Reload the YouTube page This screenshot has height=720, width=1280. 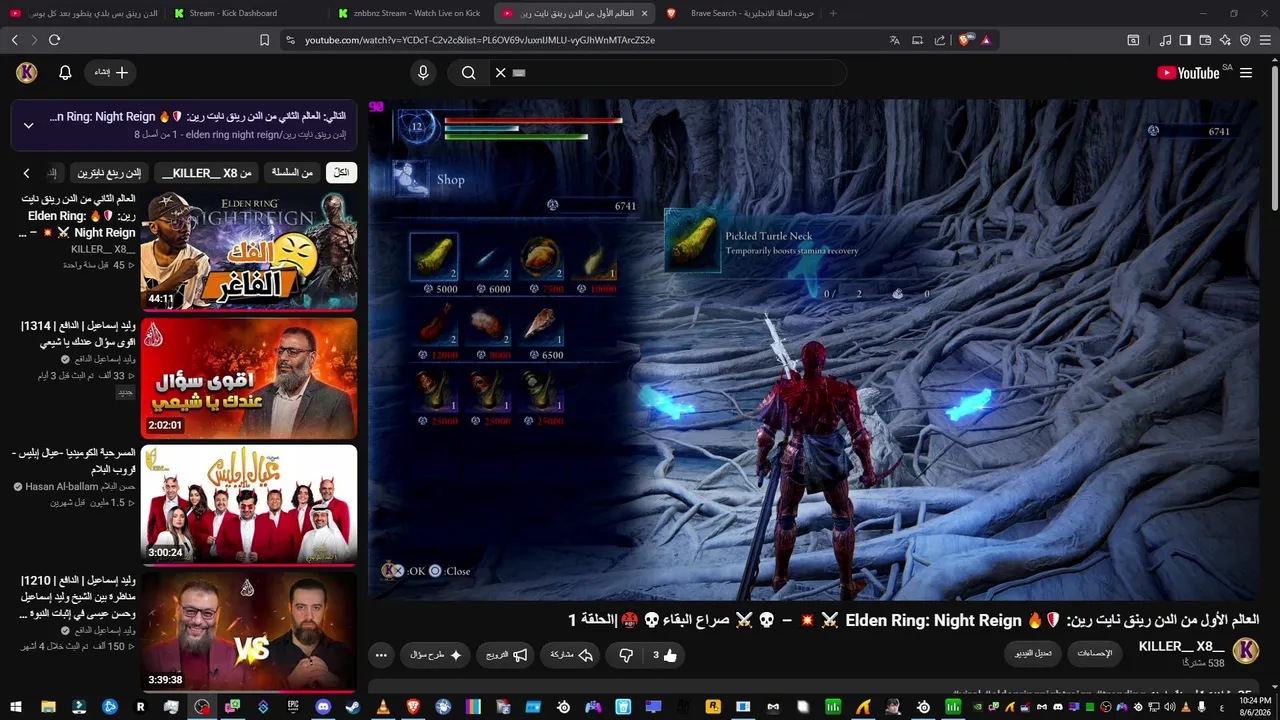point(54,40)
